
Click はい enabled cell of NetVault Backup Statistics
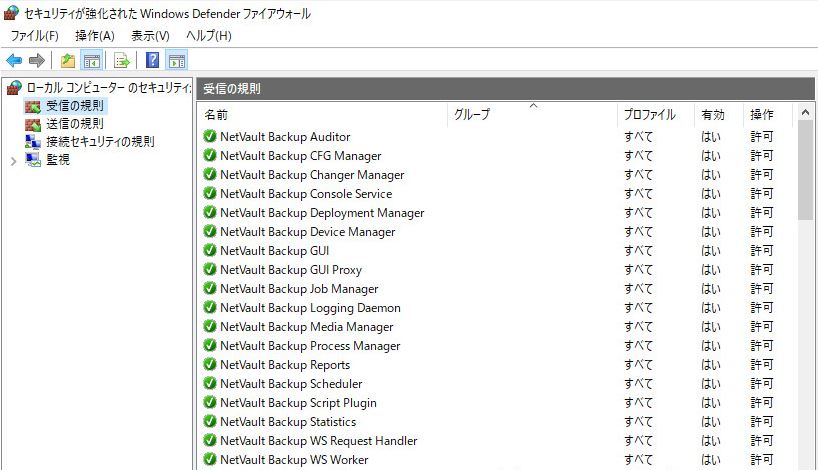[711, 421]
